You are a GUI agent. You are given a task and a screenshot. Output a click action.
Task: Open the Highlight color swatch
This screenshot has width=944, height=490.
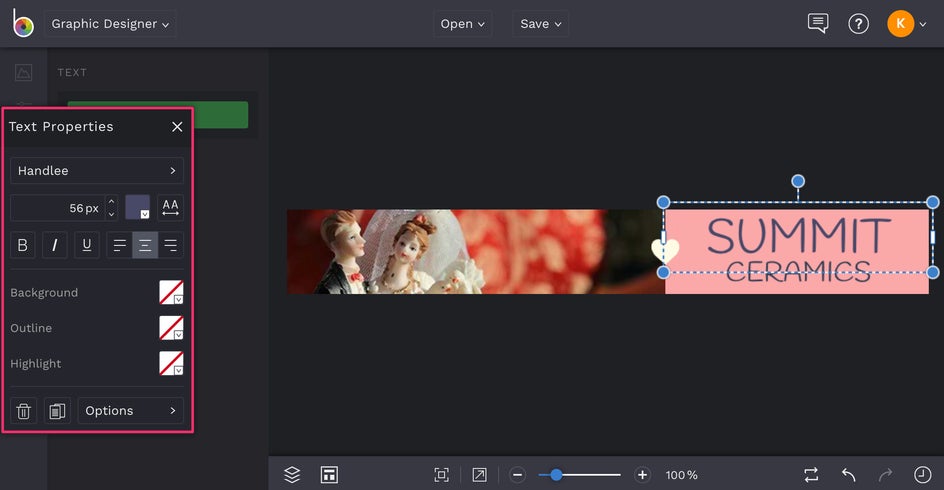pyautogui.click(x=171, y=364)
